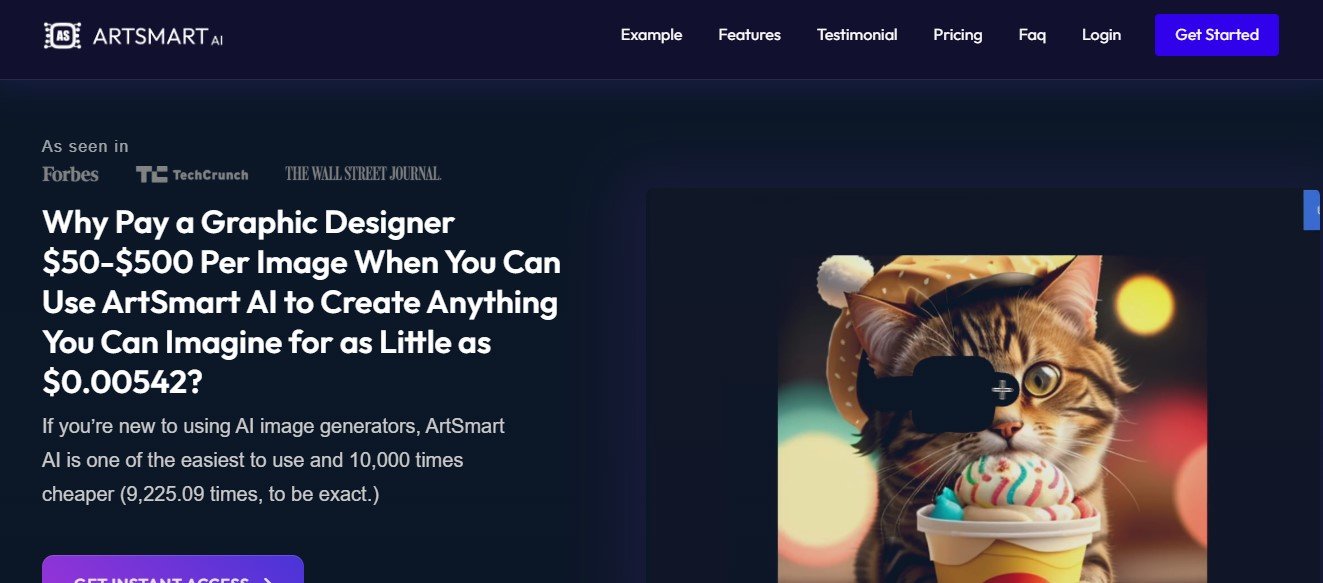Click the "As seen in" label
The width and height of the screenshot is (1323, 583).
point(85,146)
